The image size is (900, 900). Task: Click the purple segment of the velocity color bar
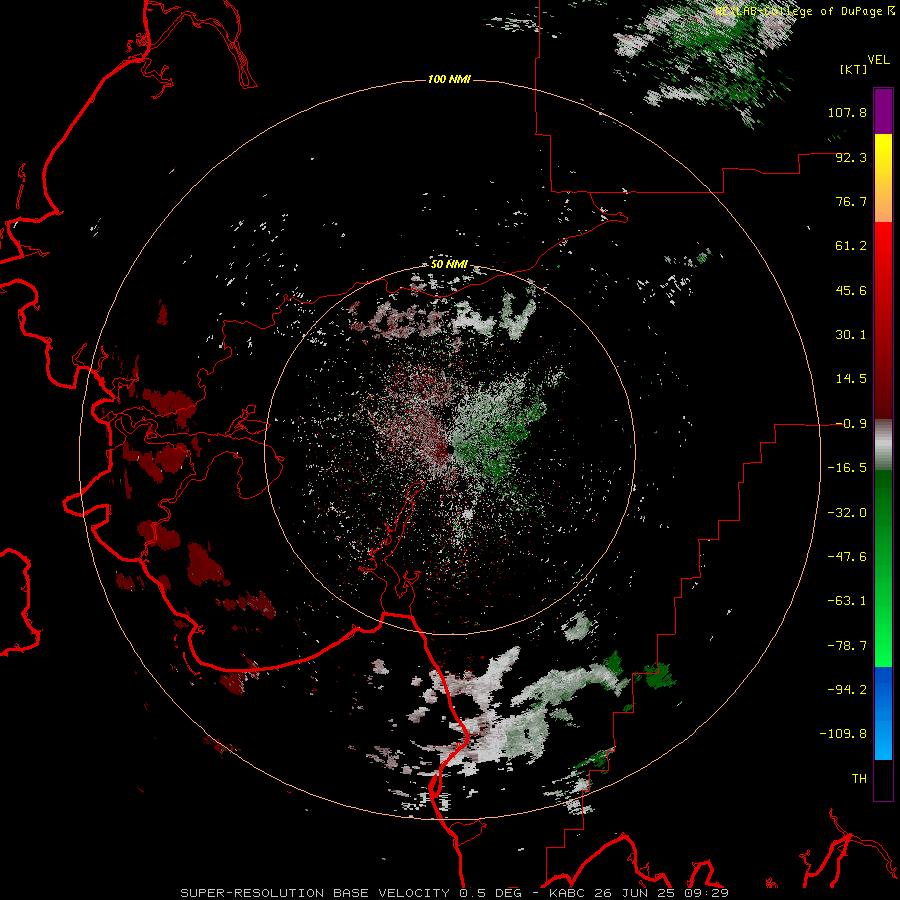[883, 111]
